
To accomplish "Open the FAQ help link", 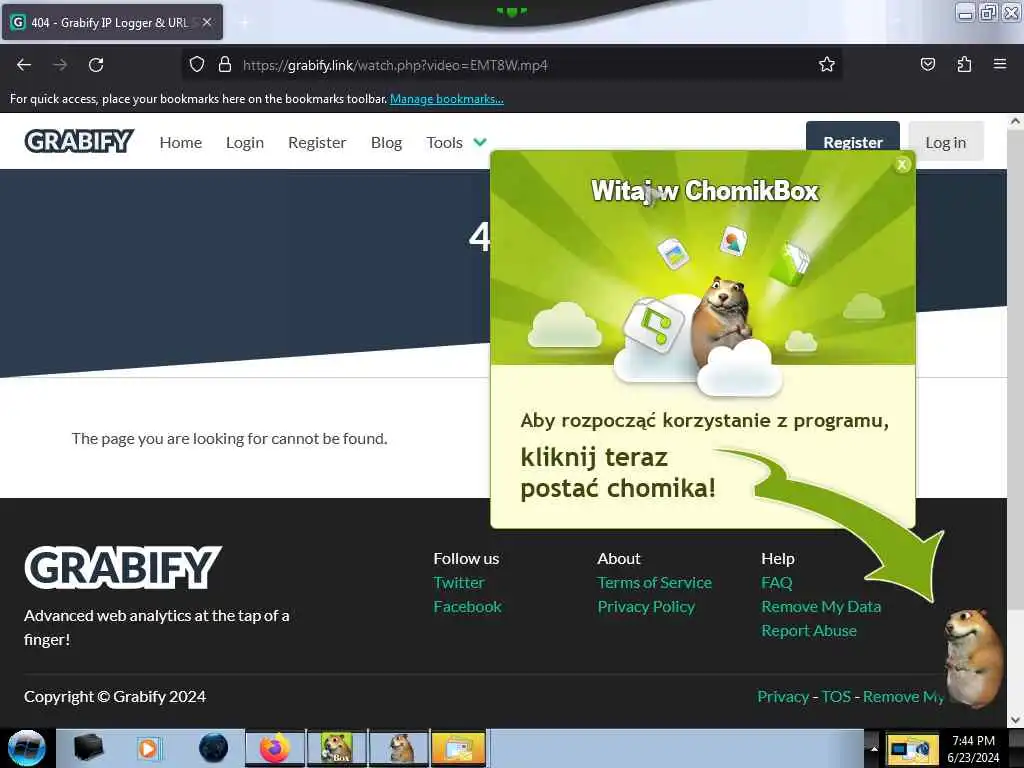I will pos(776,583).
